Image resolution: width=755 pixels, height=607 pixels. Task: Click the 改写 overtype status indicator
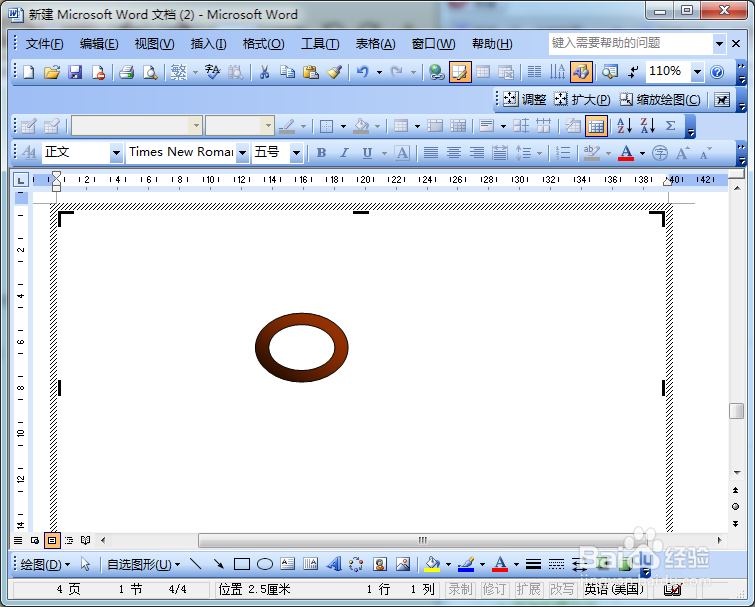562,589
